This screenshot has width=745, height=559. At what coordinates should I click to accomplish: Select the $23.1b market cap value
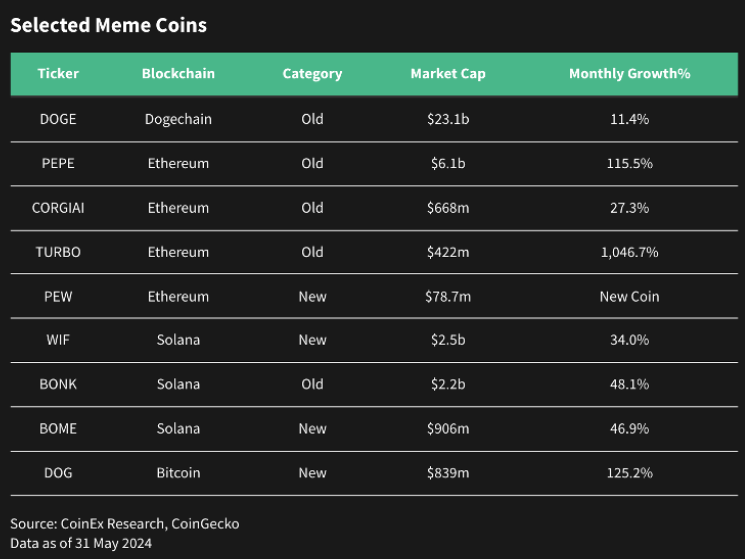pos(448,119)
